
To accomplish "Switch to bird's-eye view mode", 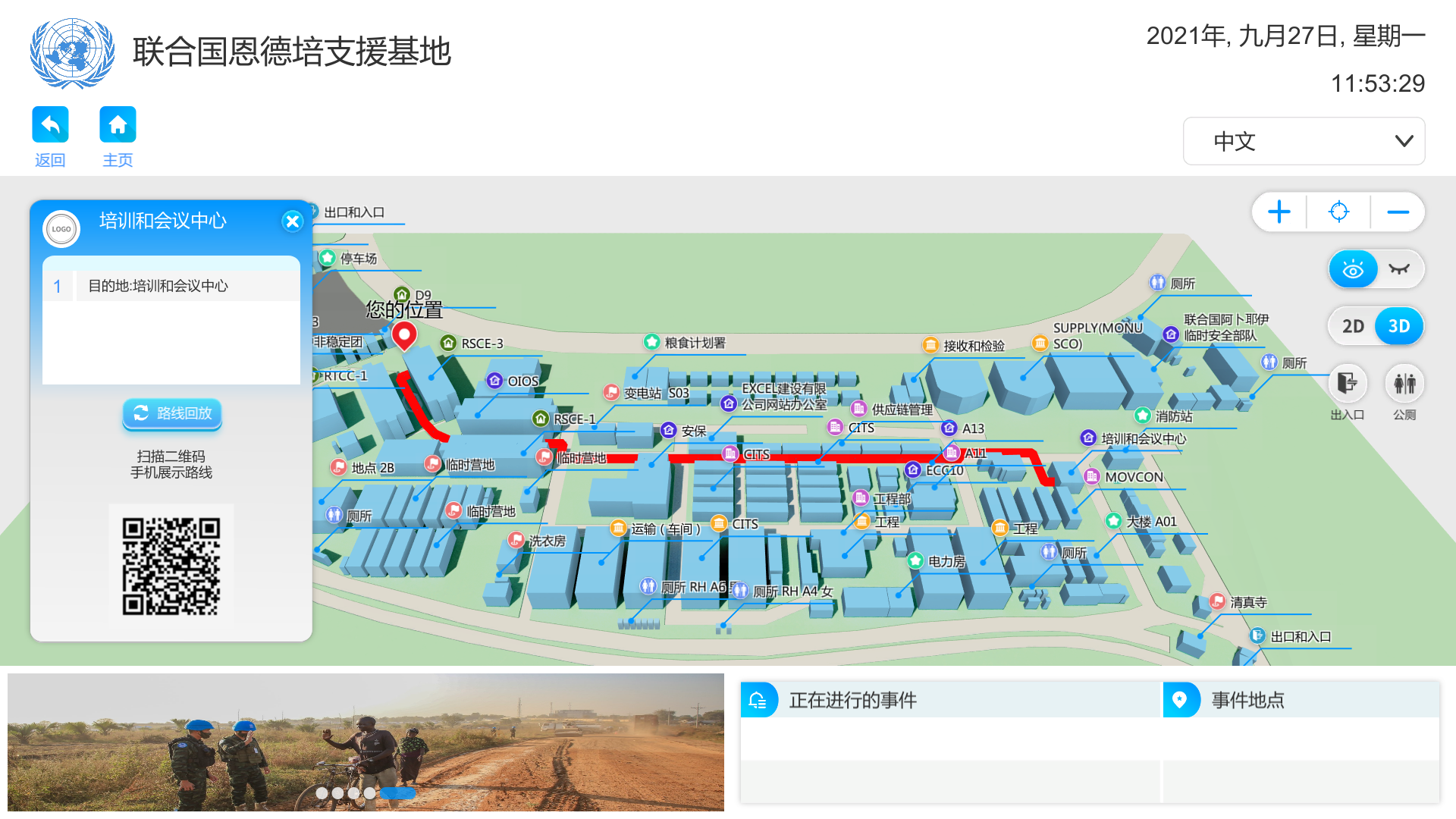I will [x=1399, y=268].
